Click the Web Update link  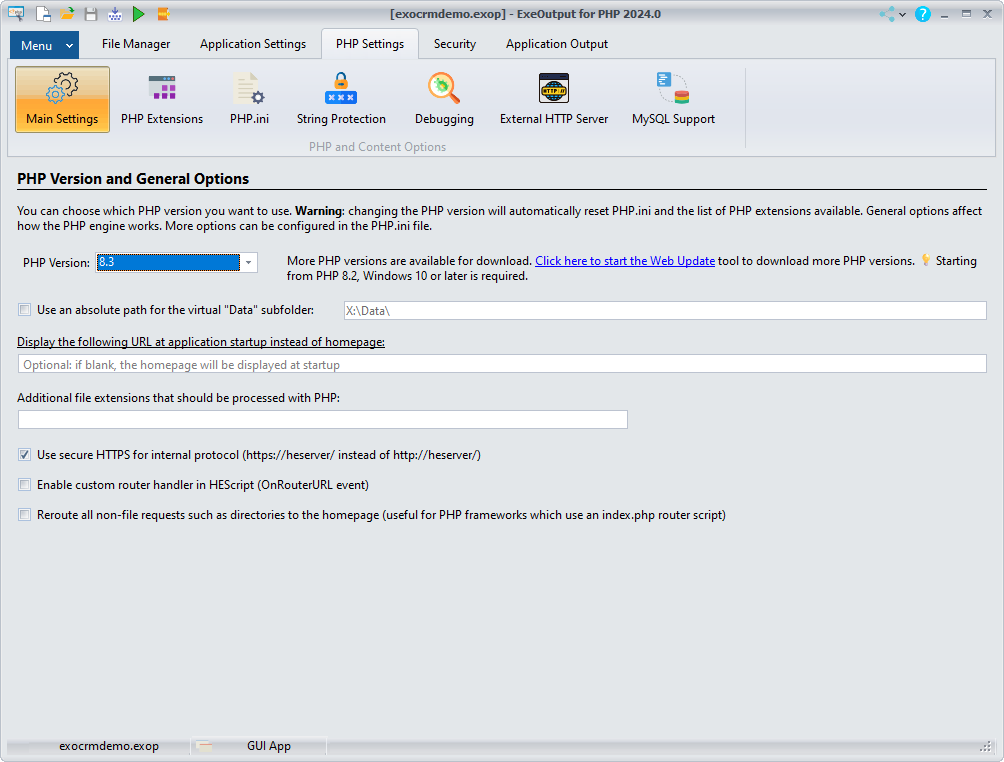(624, 261)
